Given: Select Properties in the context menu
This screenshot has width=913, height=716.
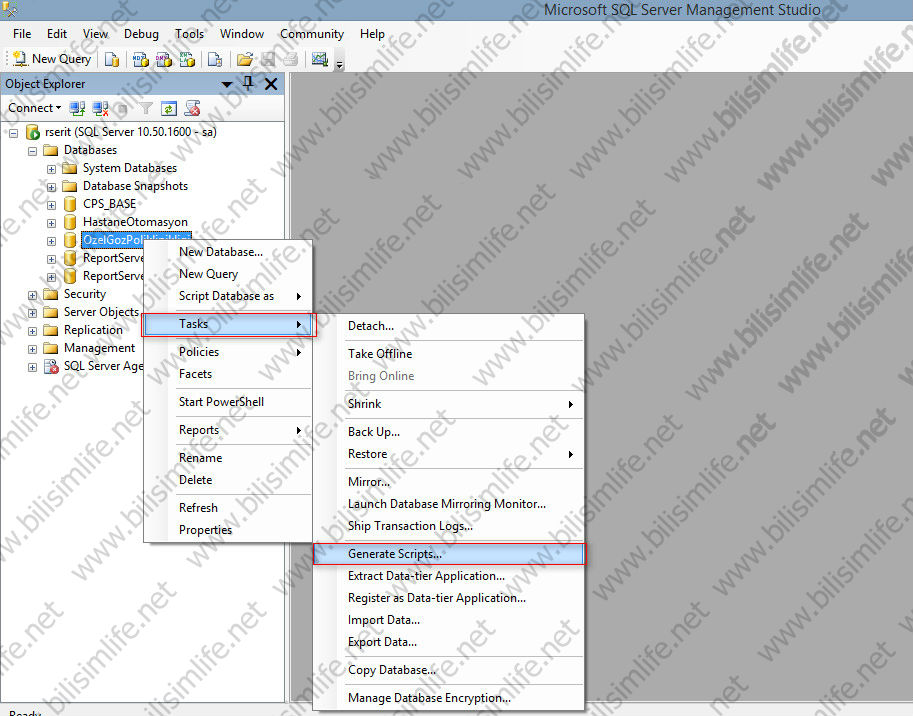Looking at the screenshot, I should click(228, 530).
